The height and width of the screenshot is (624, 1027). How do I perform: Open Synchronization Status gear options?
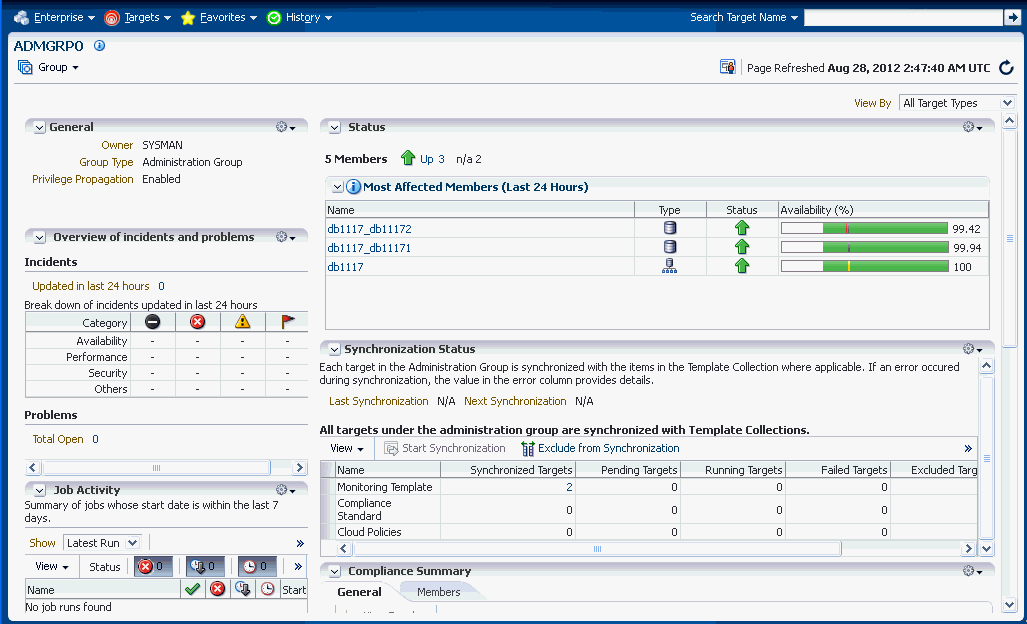[x=973, y=349]
